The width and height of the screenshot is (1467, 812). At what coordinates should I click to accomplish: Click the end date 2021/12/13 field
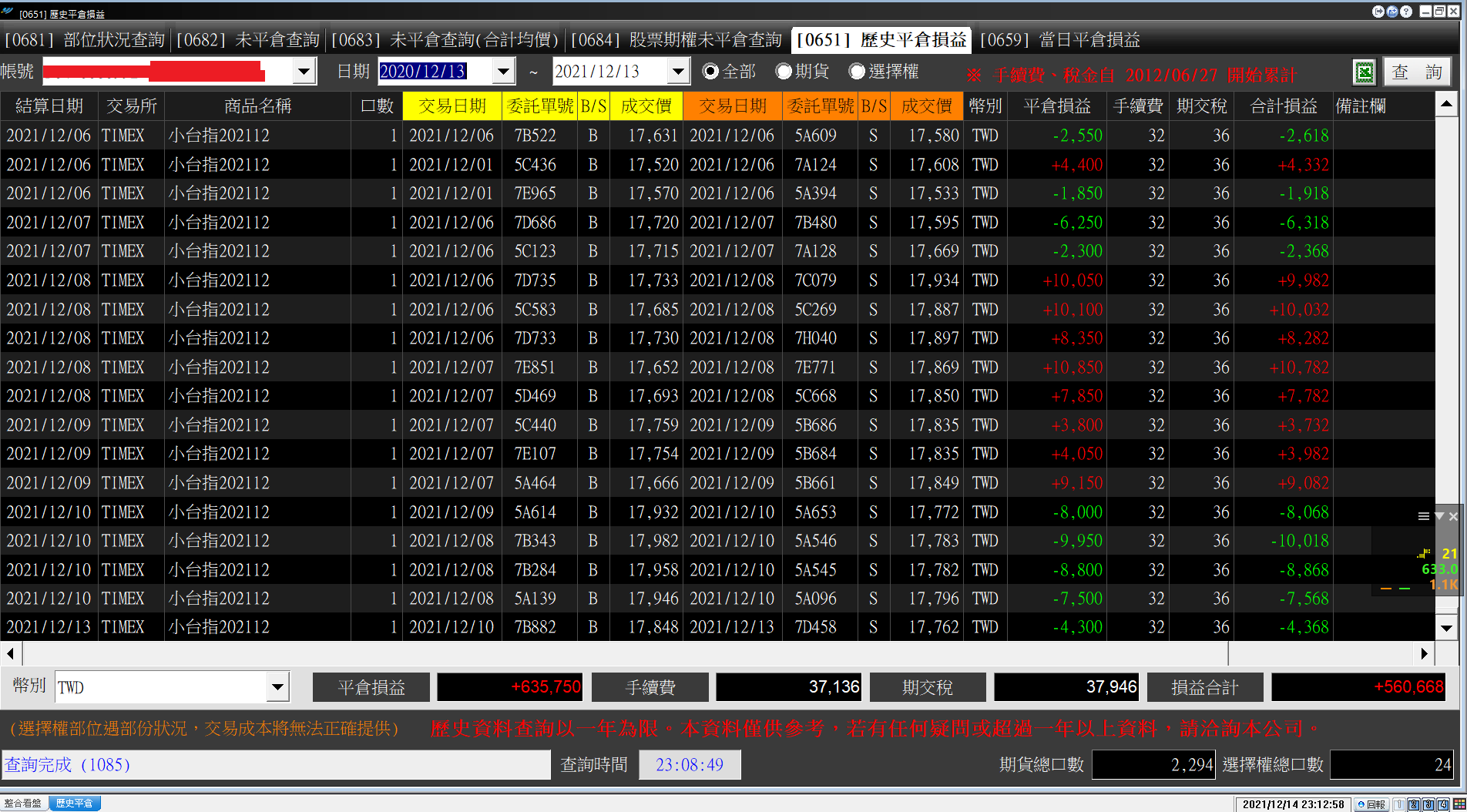pyautogui.click(x=611, y=72)
